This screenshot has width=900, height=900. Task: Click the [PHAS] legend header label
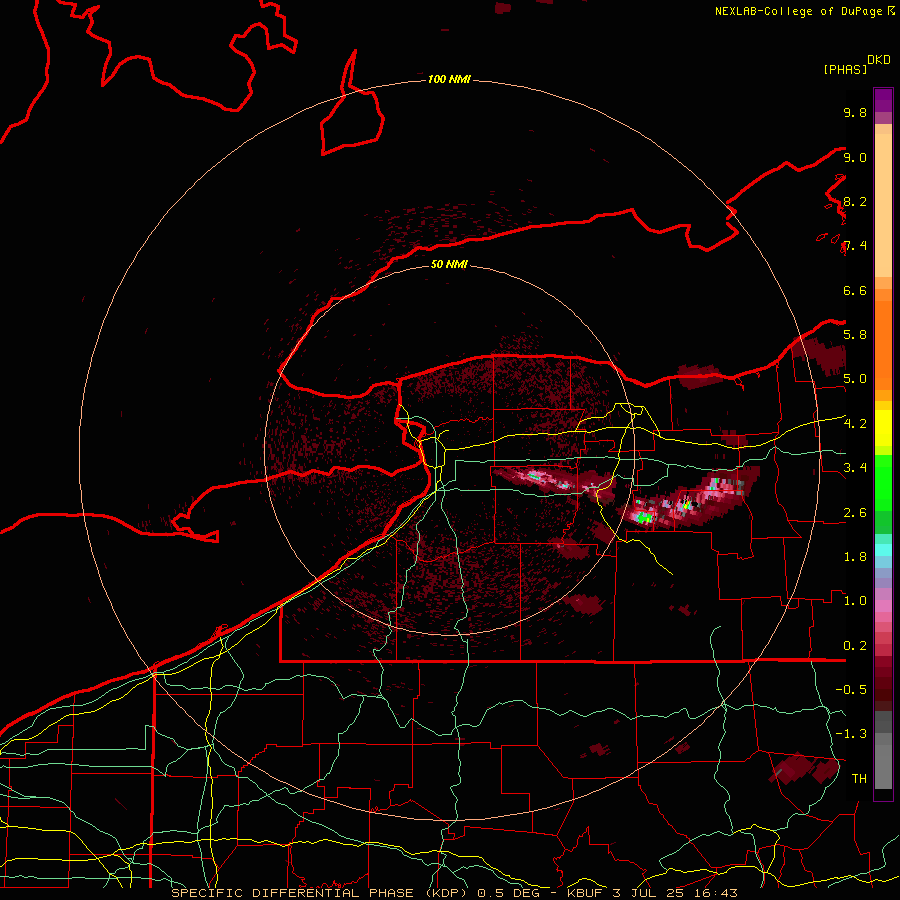pos(845,69)
